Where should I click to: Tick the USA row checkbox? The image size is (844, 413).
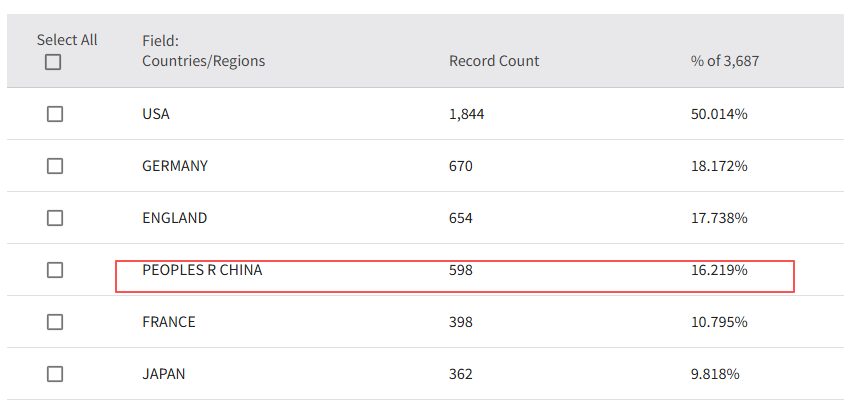pyautogui.click(x=55, y=114)
